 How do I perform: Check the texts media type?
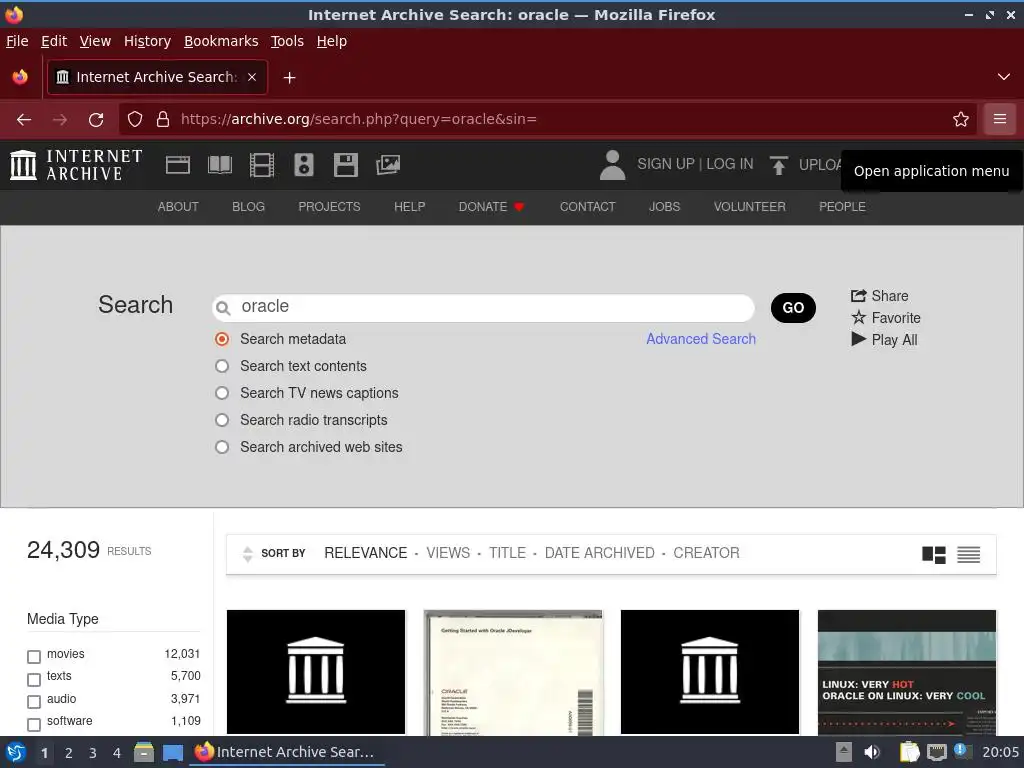coord(34,679)
